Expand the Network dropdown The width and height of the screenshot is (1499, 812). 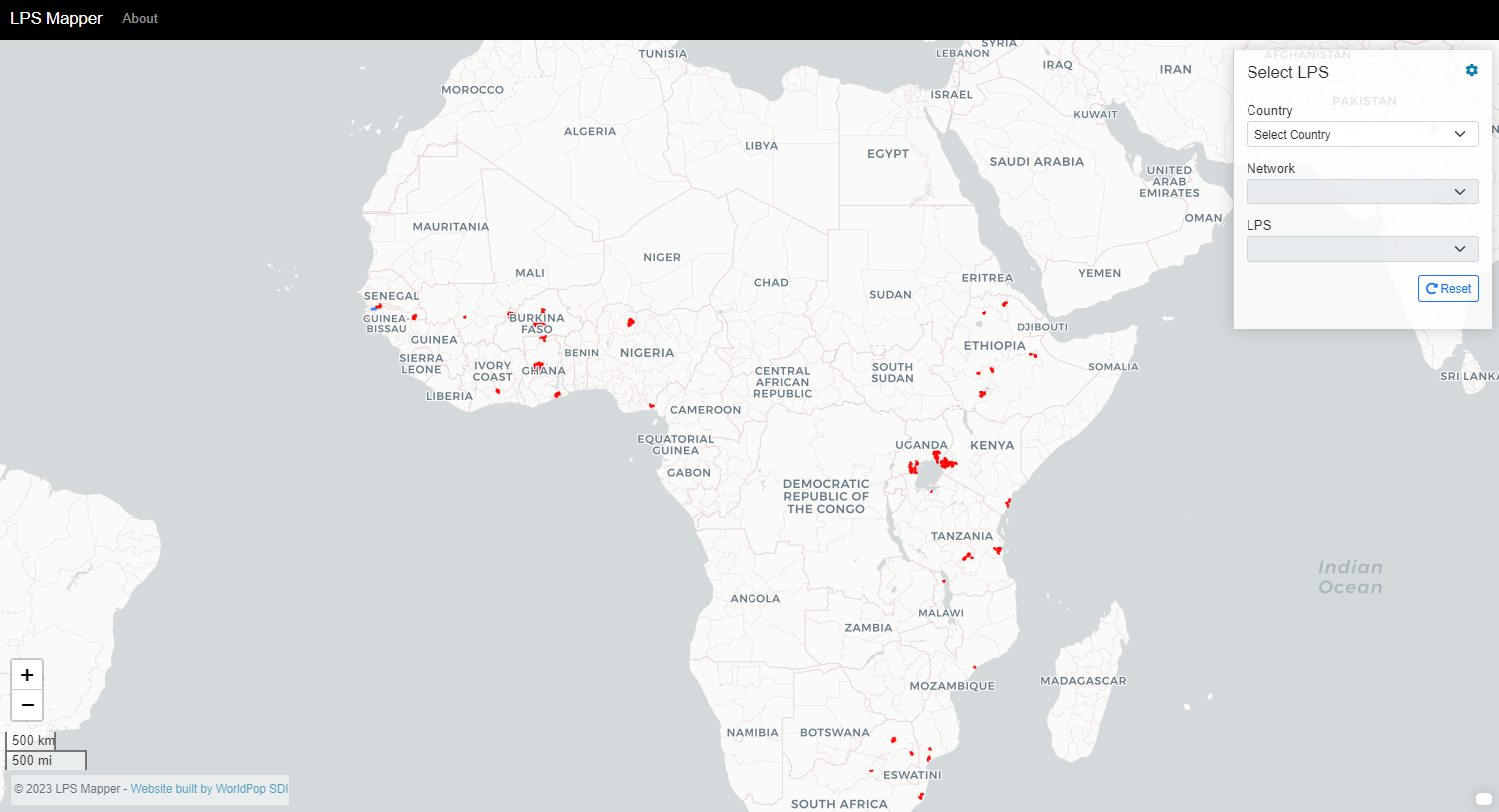(x=1362, y=191)
